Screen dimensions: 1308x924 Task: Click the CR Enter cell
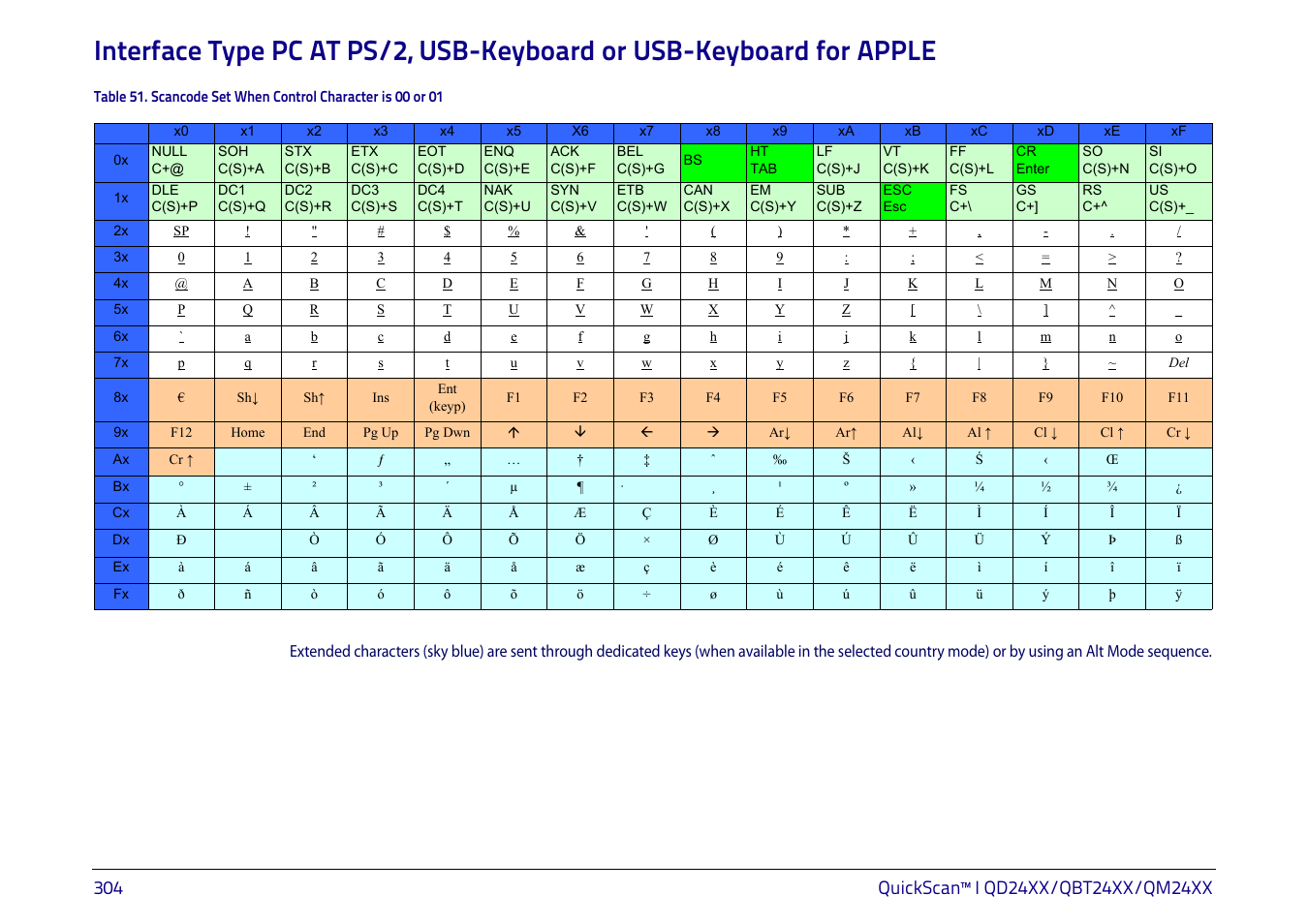click(1045, 162)
